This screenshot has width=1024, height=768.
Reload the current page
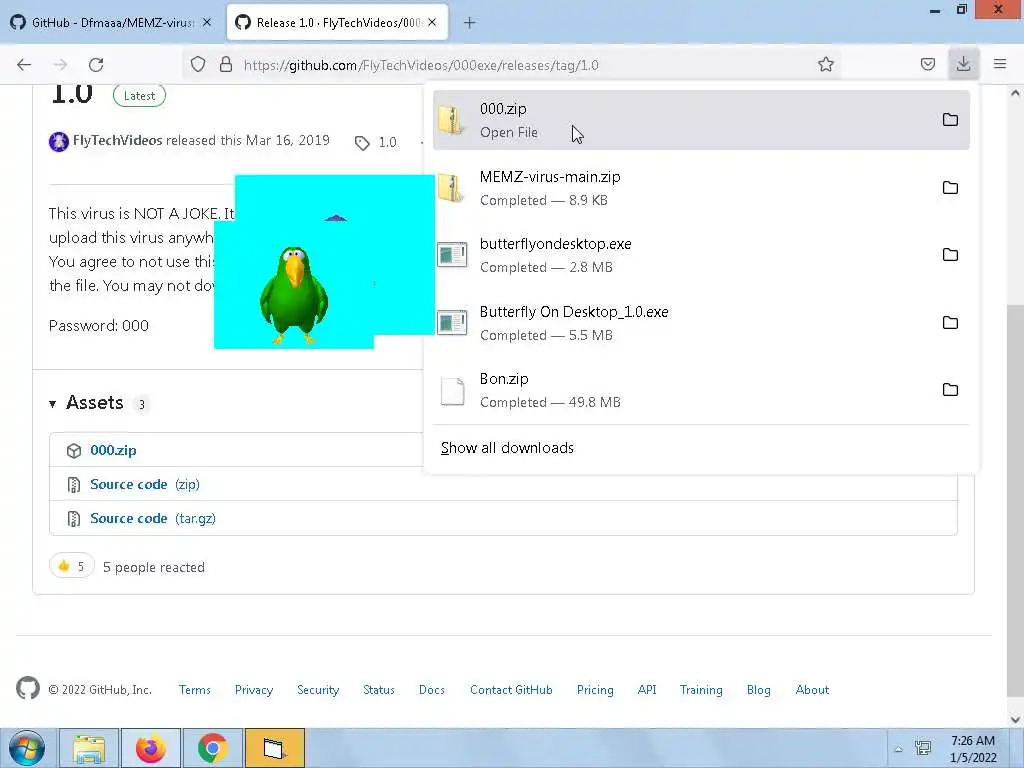96,65
